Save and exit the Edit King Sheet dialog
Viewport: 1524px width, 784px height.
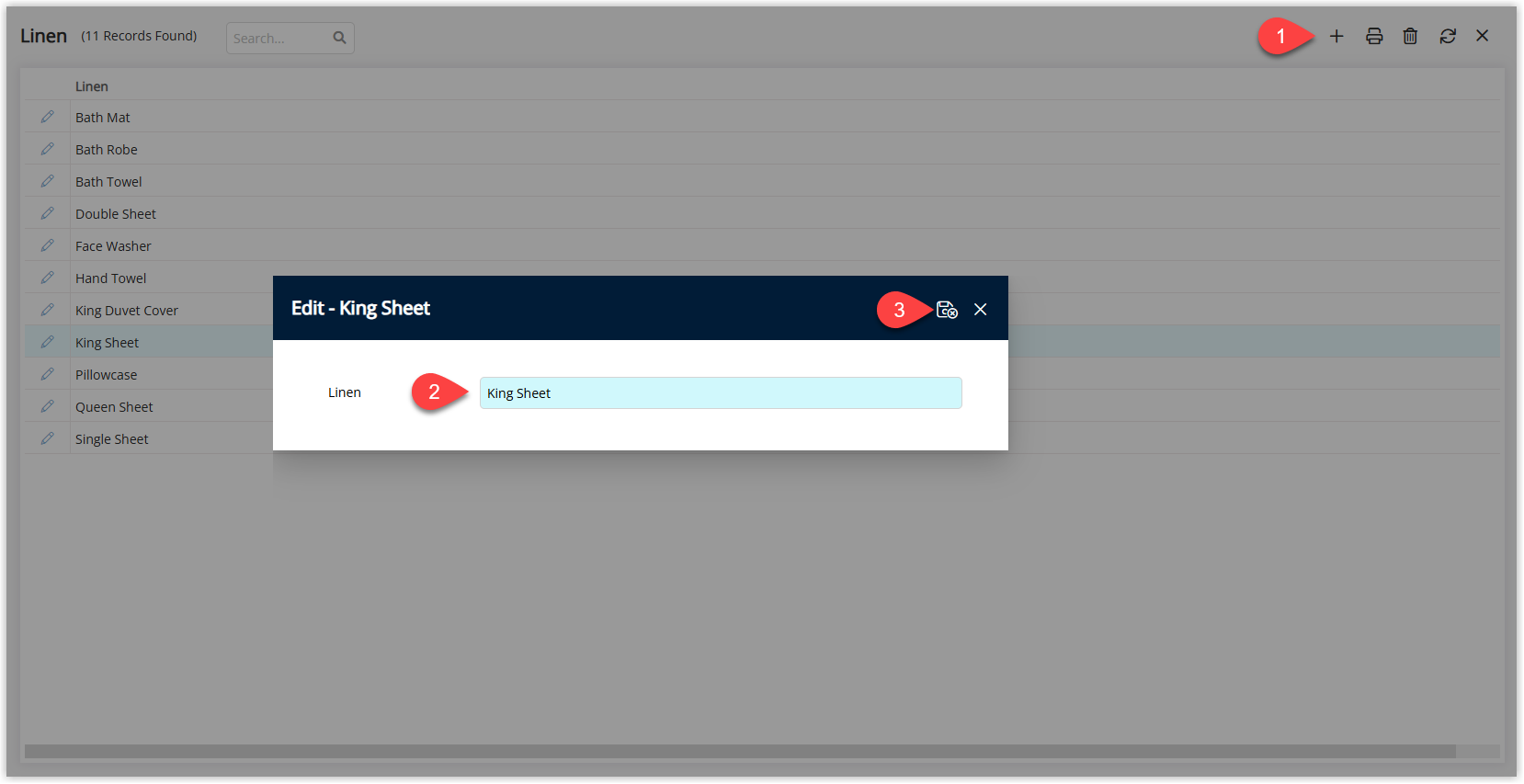coord(947,310)
